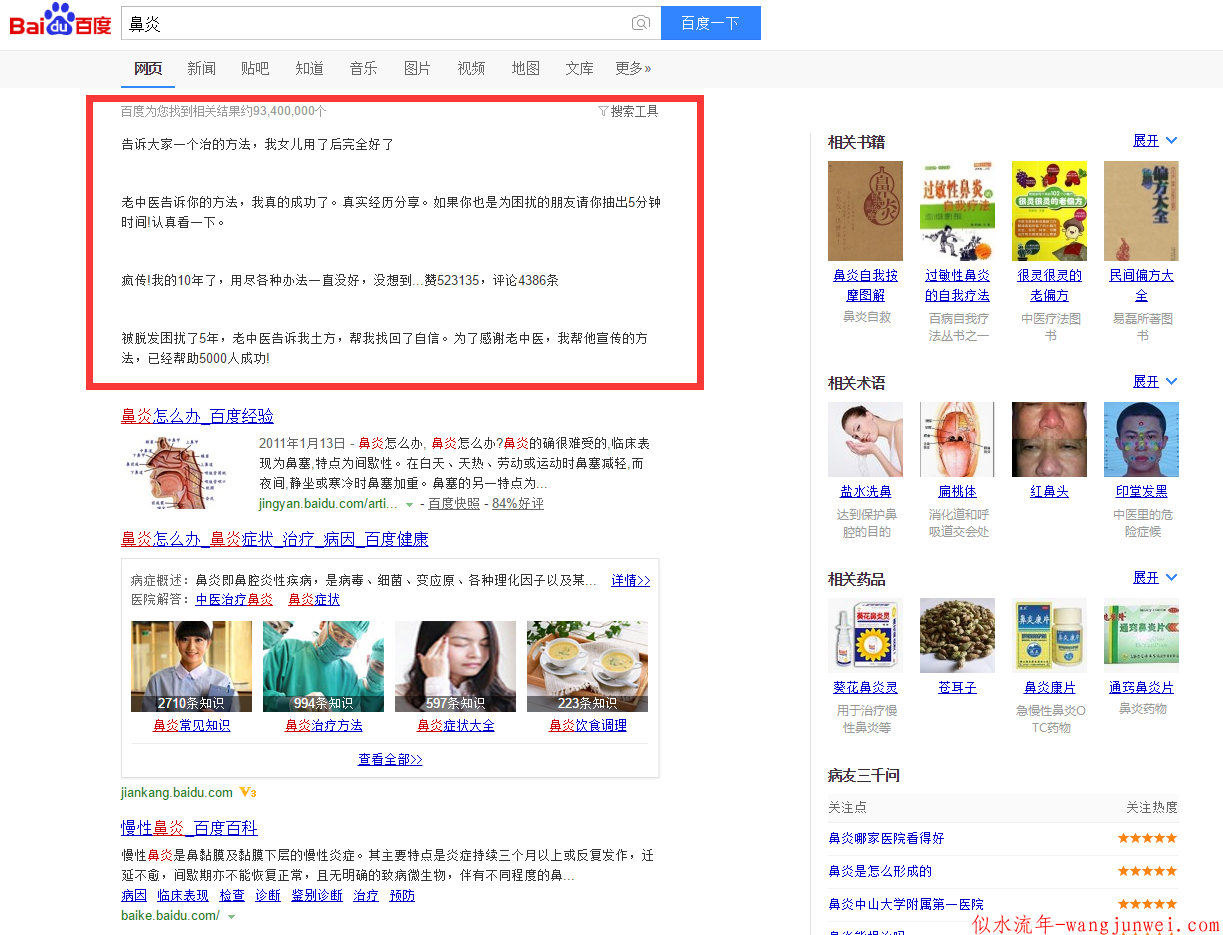Click the 百度一下 search button
Image resolution: width=1223 pixels, height=935 pixels.
pyautogui.click(x=710, y=23)
